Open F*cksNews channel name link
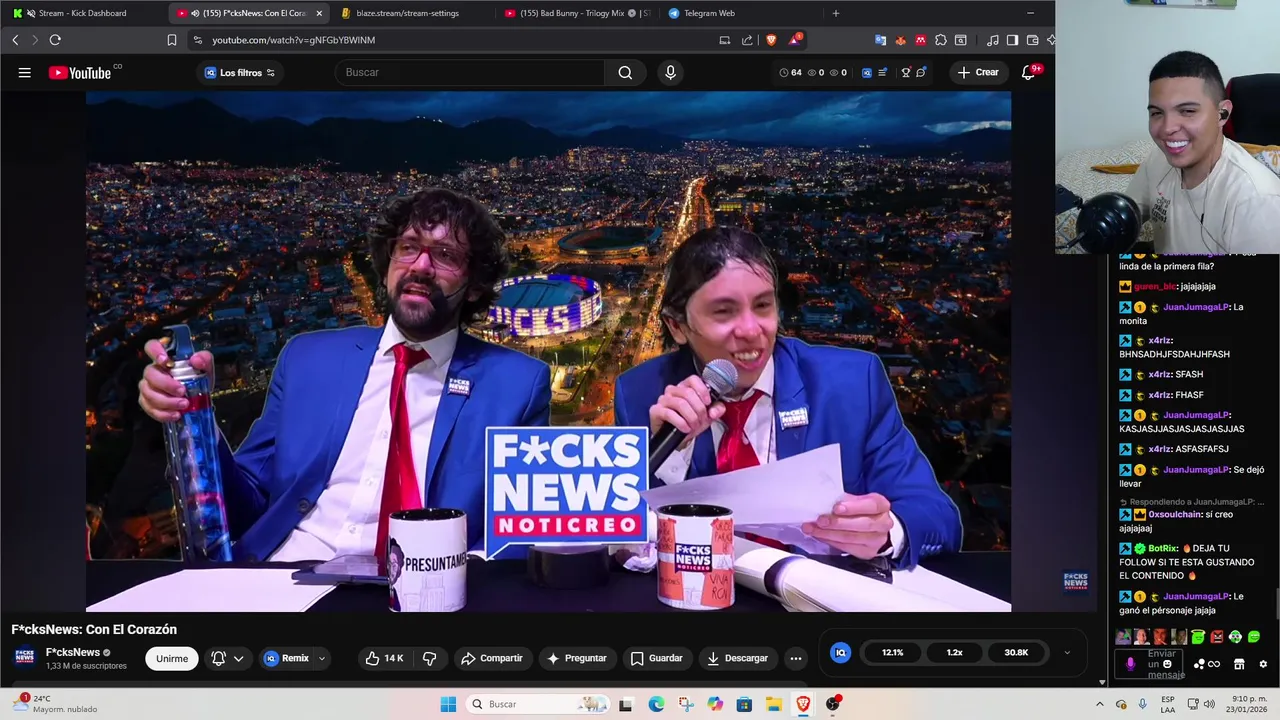This screenshot has width=1280, height=720. (x=72, y=652)
